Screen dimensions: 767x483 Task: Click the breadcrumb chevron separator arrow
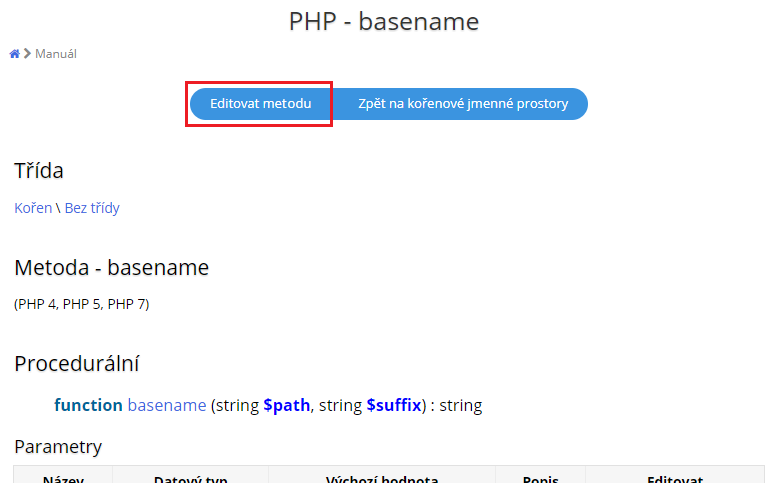27,54
